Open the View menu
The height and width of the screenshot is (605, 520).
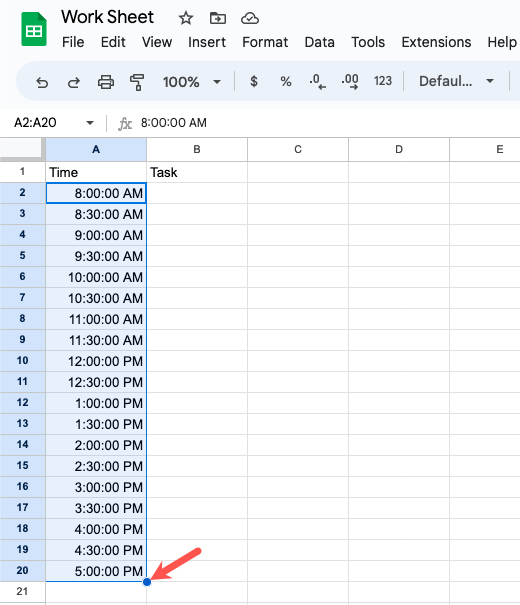click(157, 42)
